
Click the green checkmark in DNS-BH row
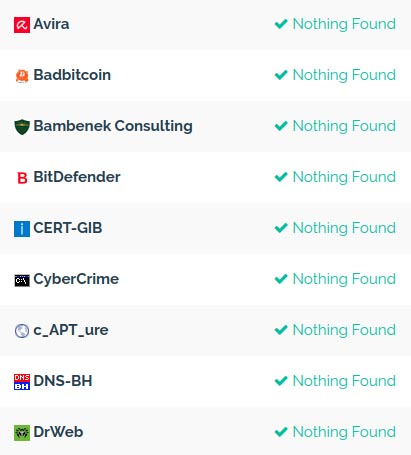281,381
